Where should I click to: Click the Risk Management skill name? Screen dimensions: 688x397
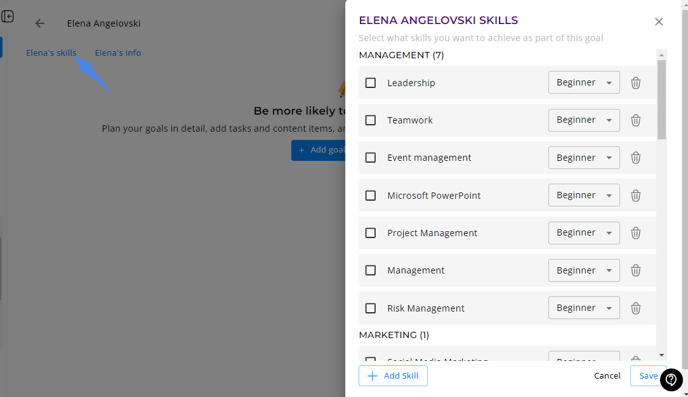tap(425, 308)
